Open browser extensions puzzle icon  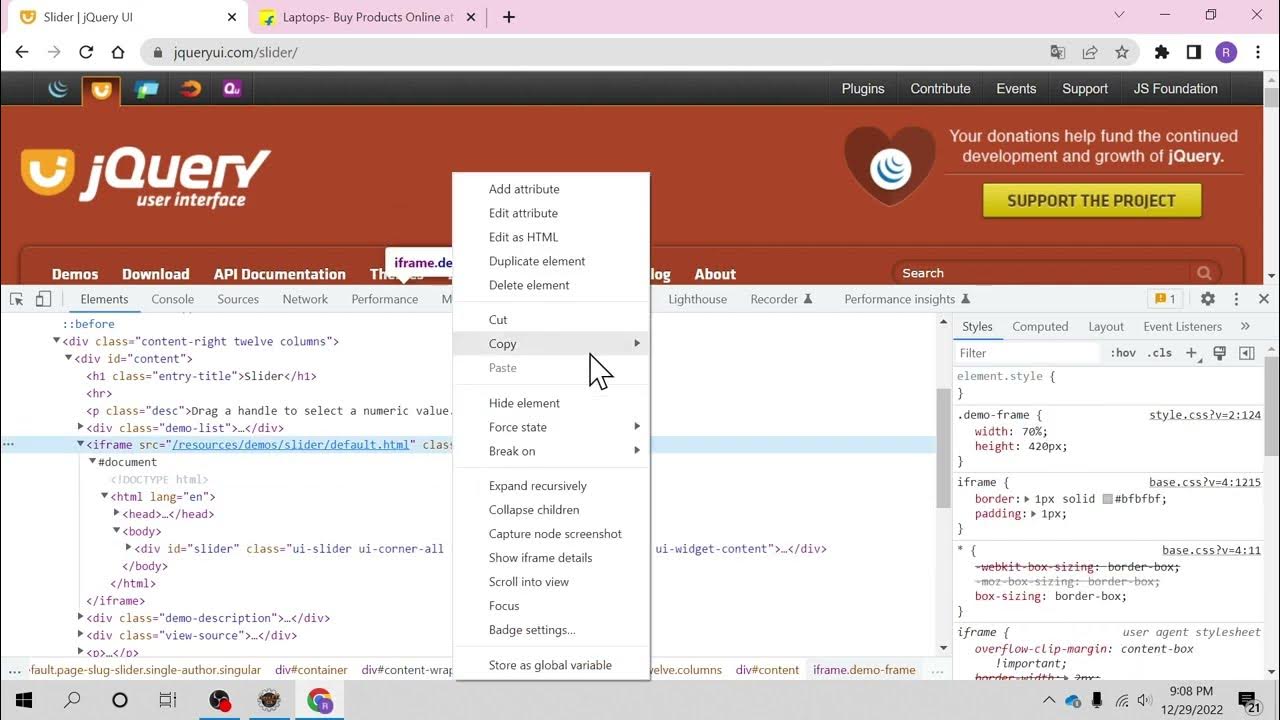tap(1162, 52)
